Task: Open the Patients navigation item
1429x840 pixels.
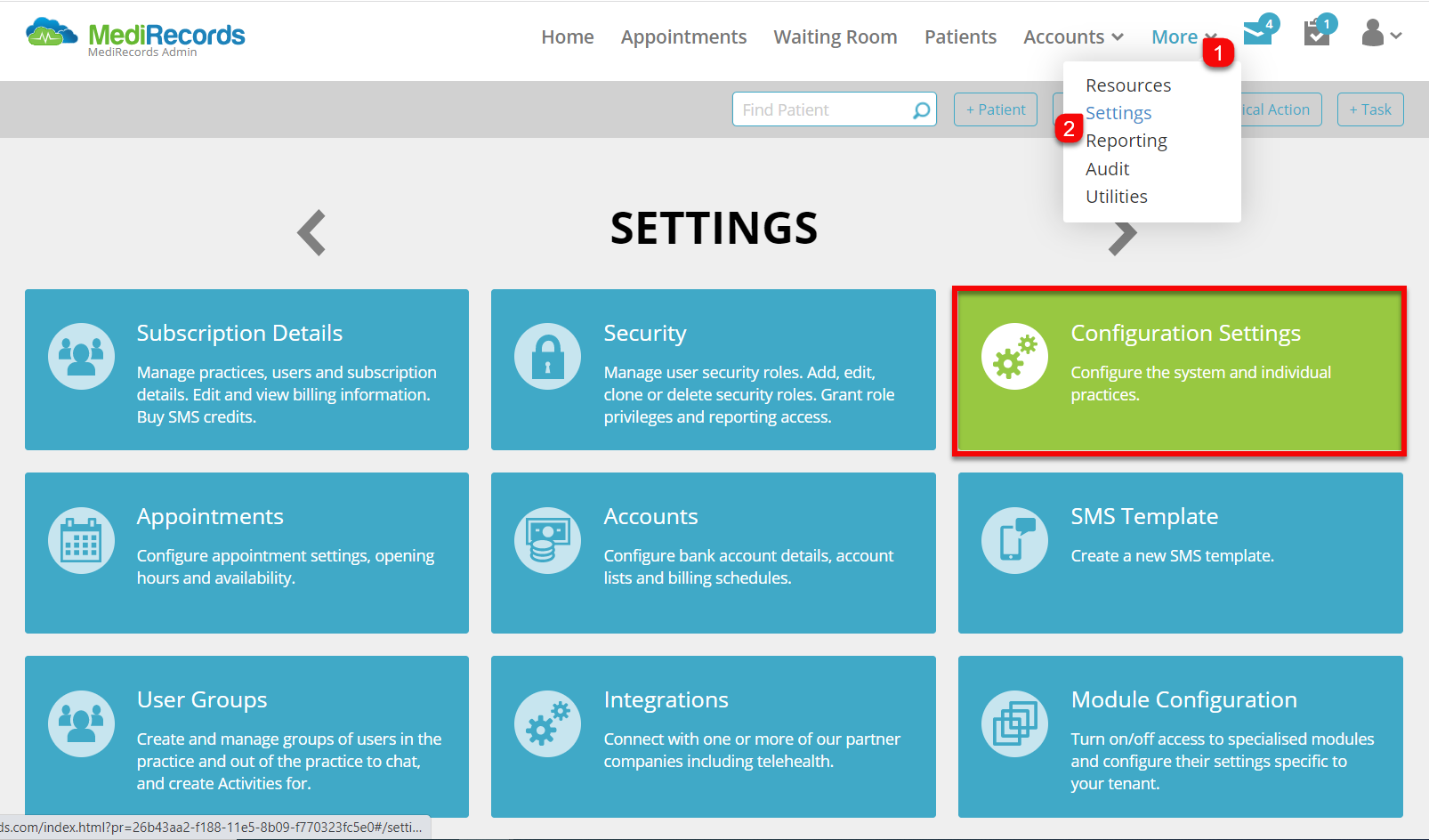Action: click(x=960, y=36)
